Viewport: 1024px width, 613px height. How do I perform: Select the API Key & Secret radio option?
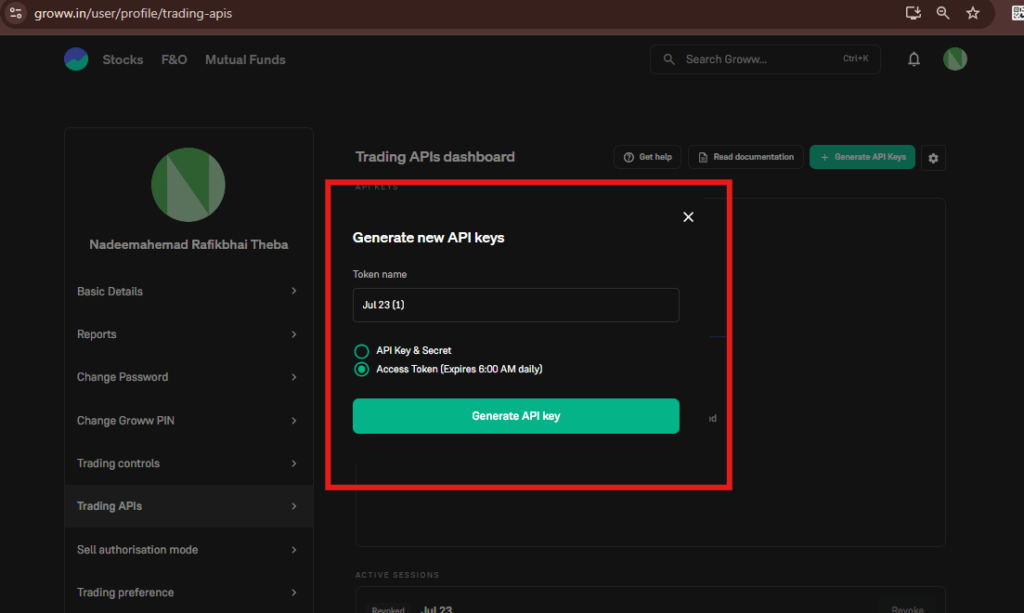click(x=361, y=351)
